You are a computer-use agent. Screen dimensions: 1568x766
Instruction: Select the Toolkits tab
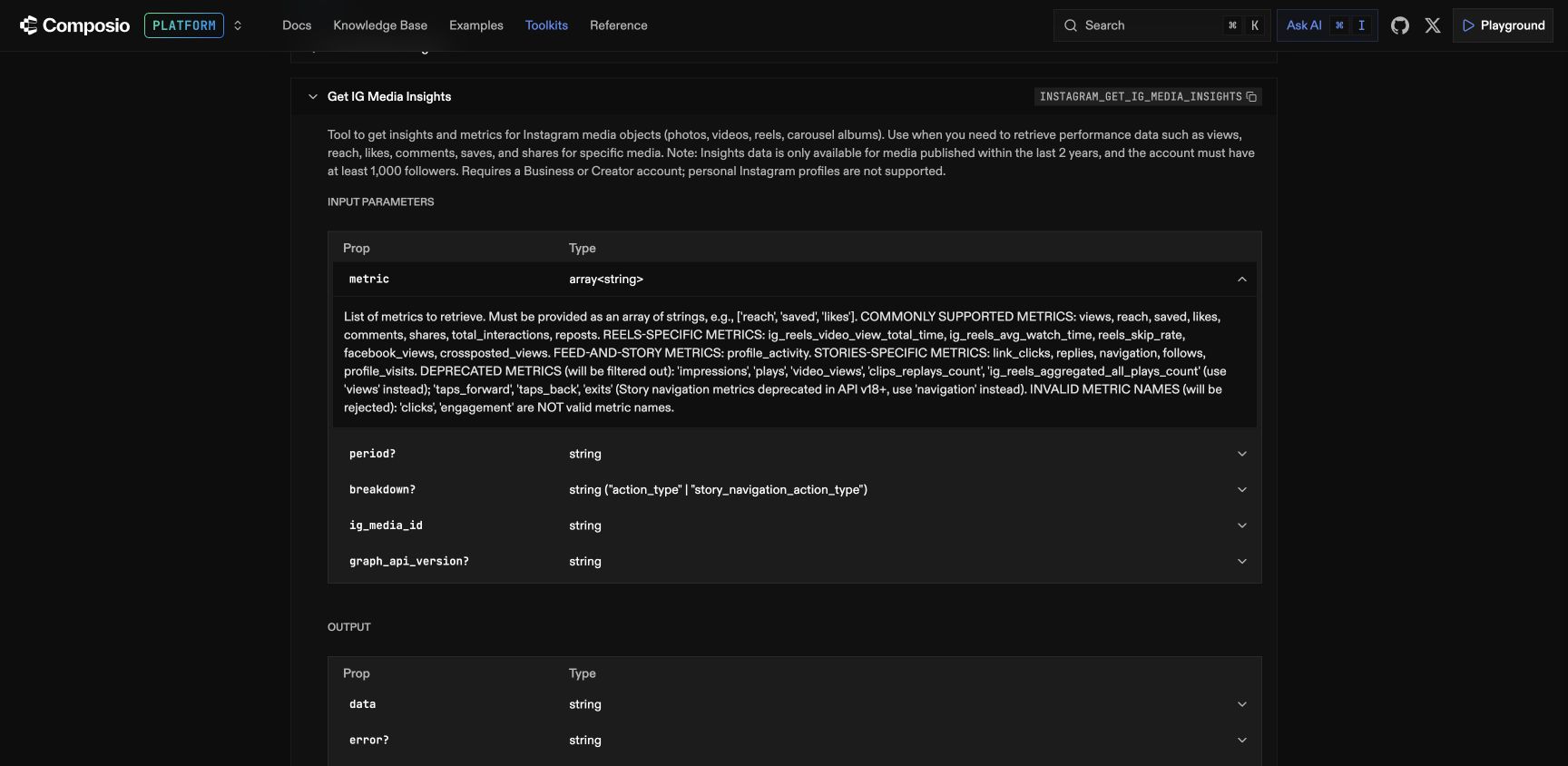point(546,25)
